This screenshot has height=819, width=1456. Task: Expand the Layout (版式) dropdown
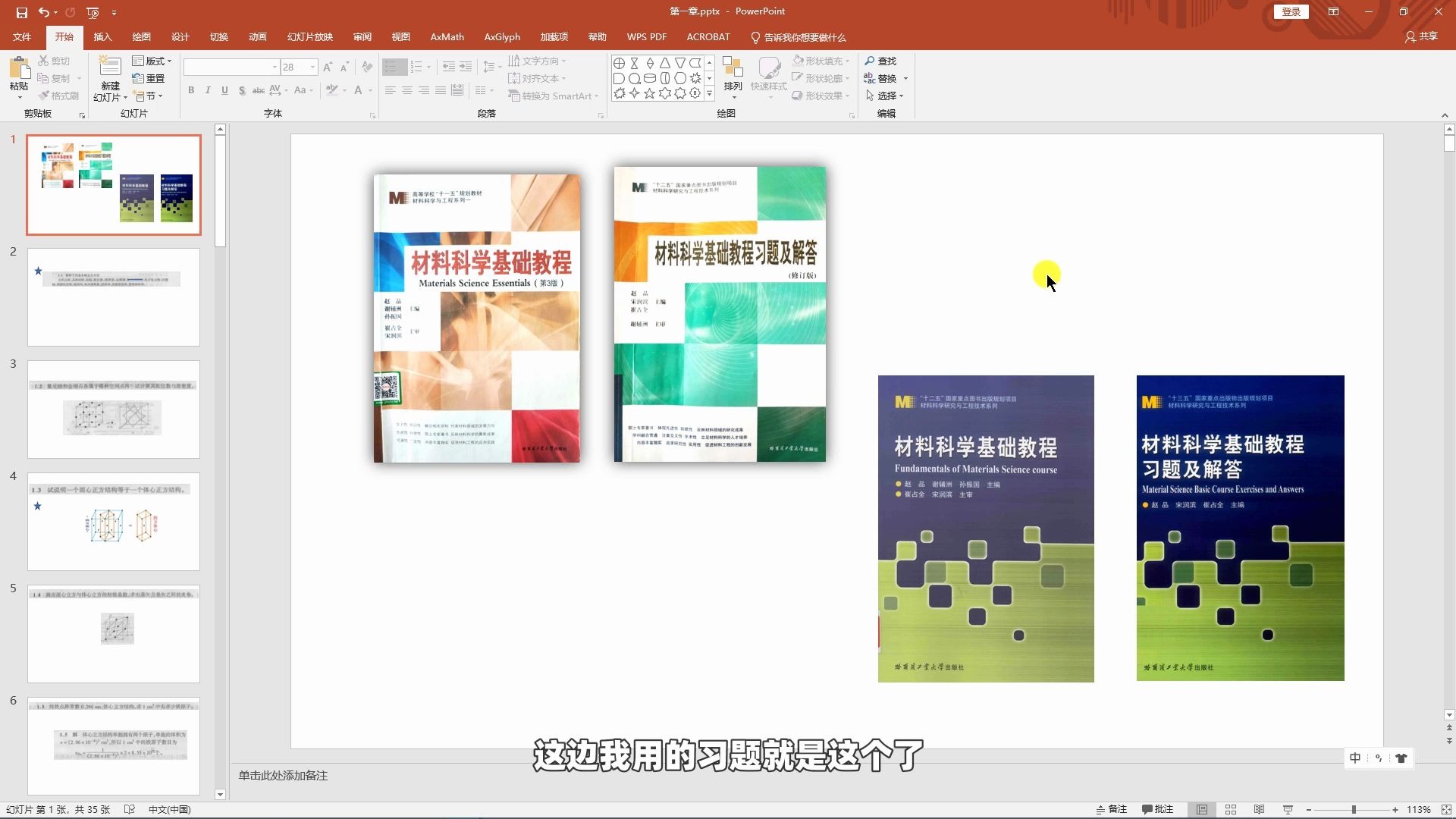tap(152, 61)
